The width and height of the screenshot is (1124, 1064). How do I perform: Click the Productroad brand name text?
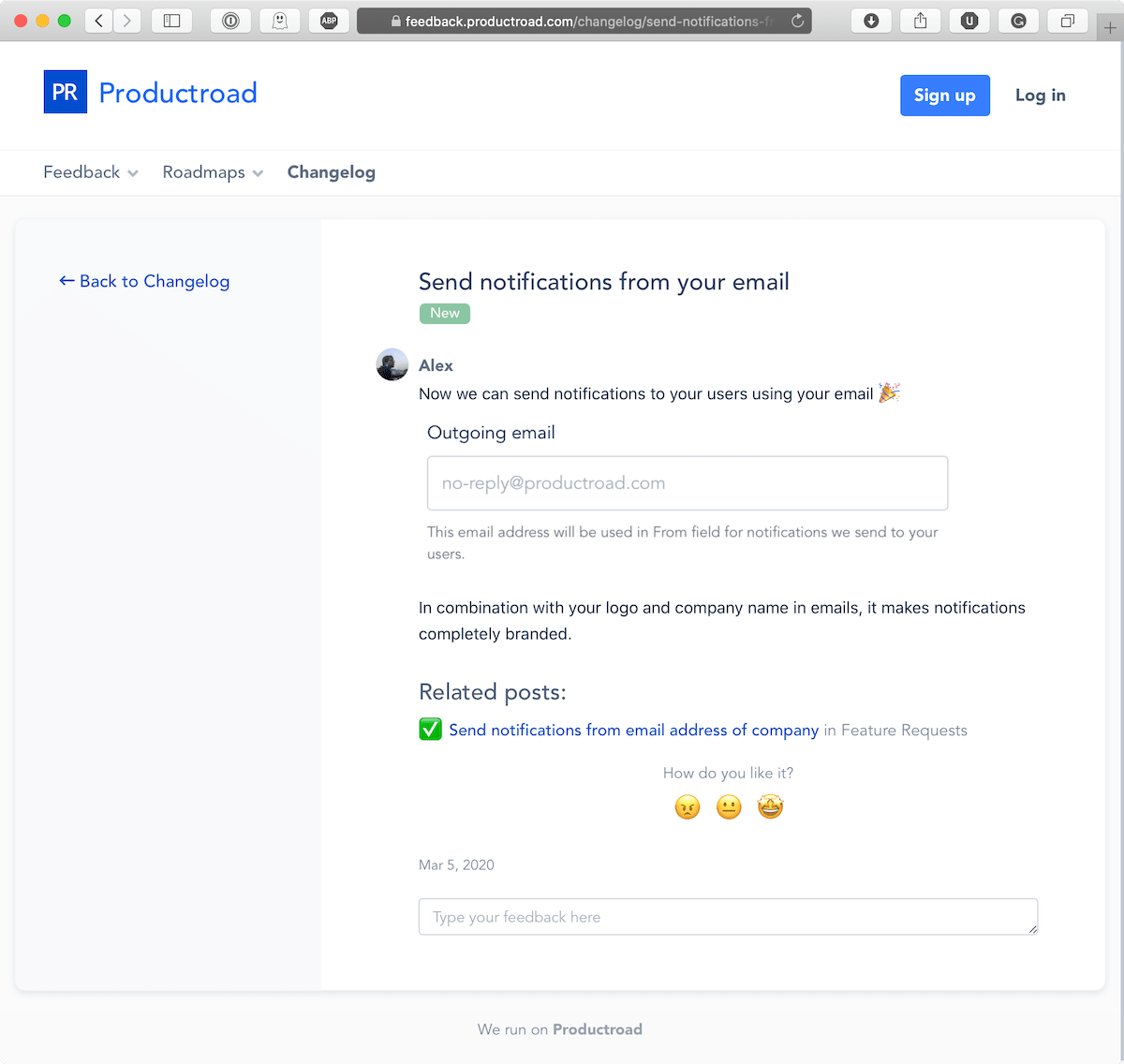point(178,93)
